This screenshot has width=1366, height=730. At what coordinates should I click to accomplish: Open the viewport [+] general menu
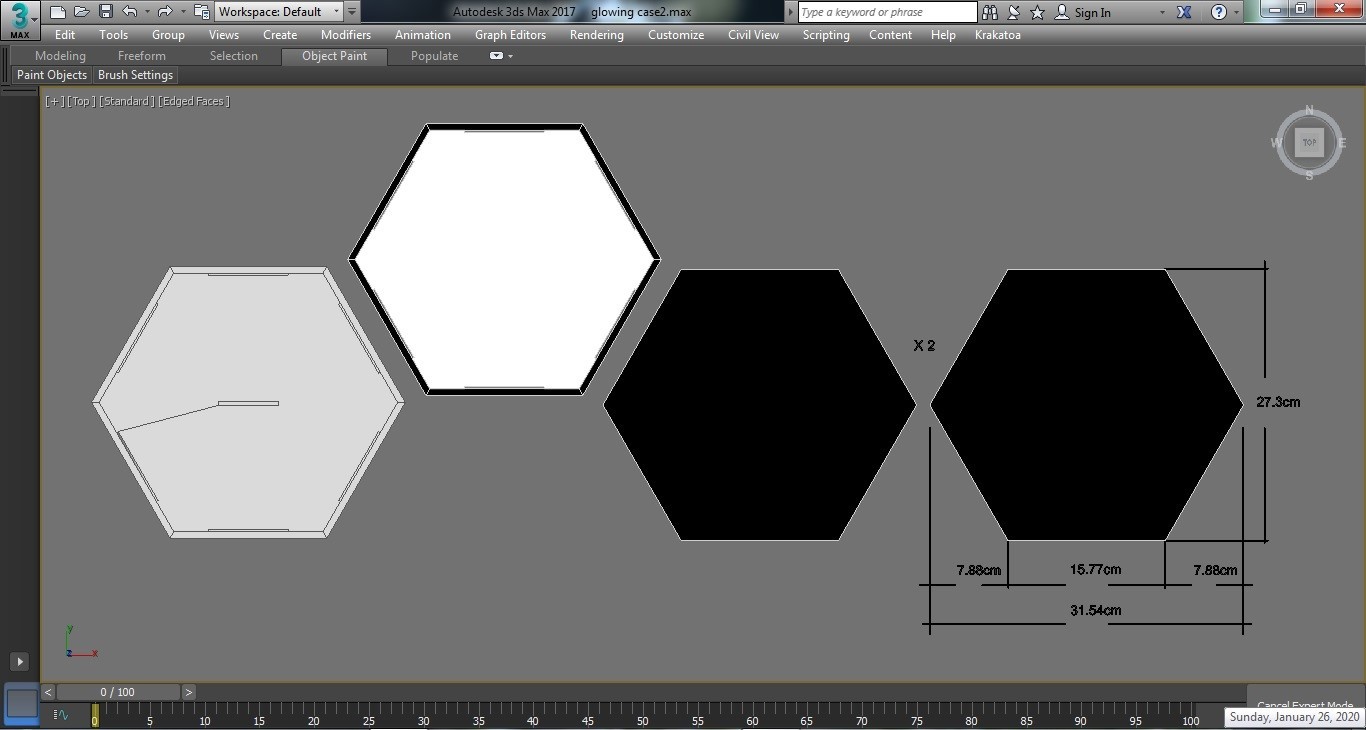click(x=54, y=101)
